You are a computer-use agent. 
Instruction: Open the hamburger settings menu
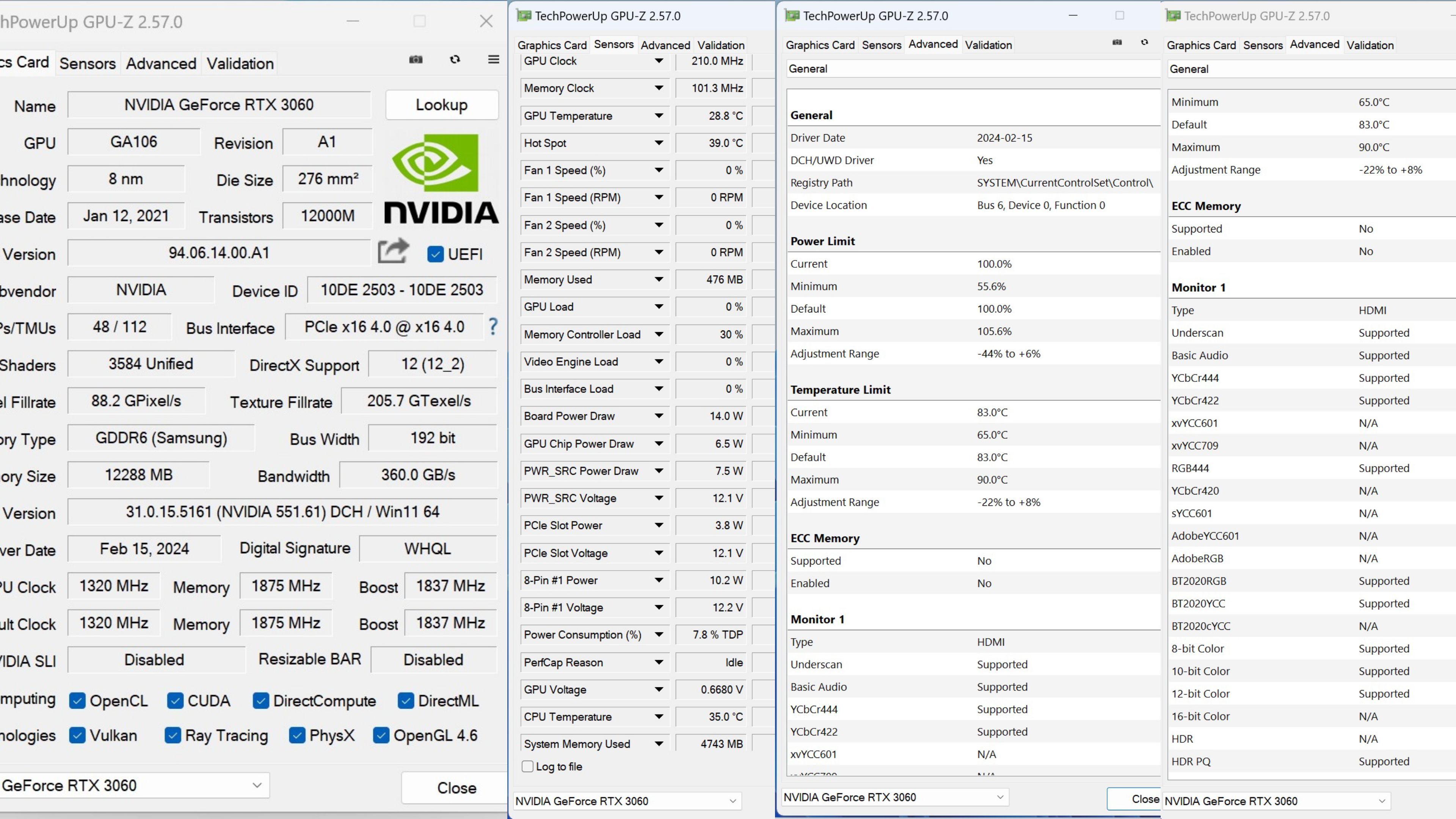point(493,60)
